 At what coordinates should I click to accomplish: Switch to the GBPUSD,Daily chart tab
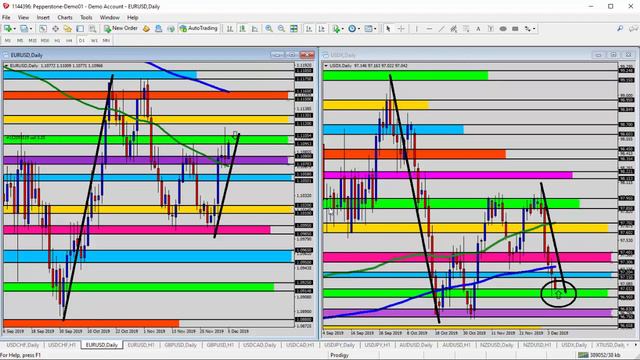tap(180, 345)
